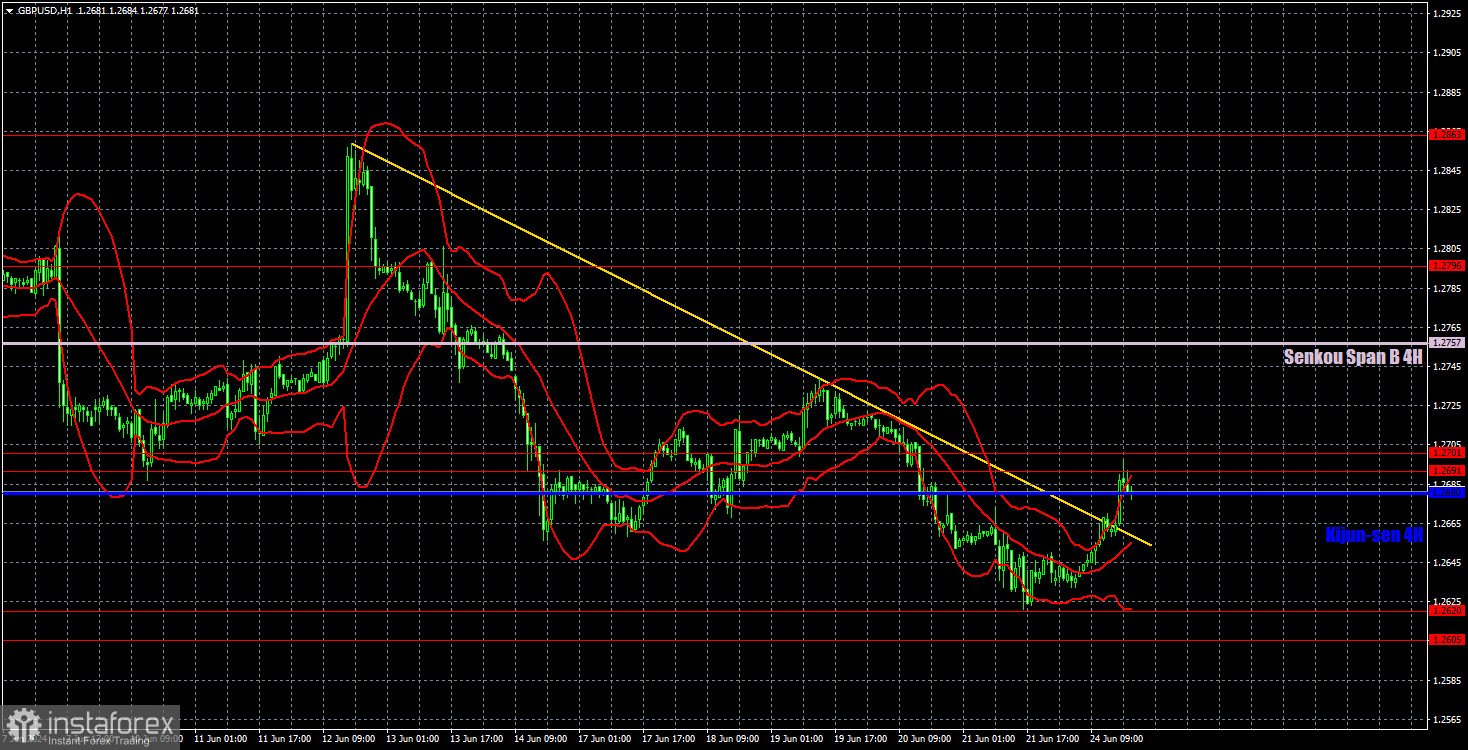Click the 17 Jun 17:00 time label
Viewport: 1468px width, 750px height.
(x=667, y=740)
